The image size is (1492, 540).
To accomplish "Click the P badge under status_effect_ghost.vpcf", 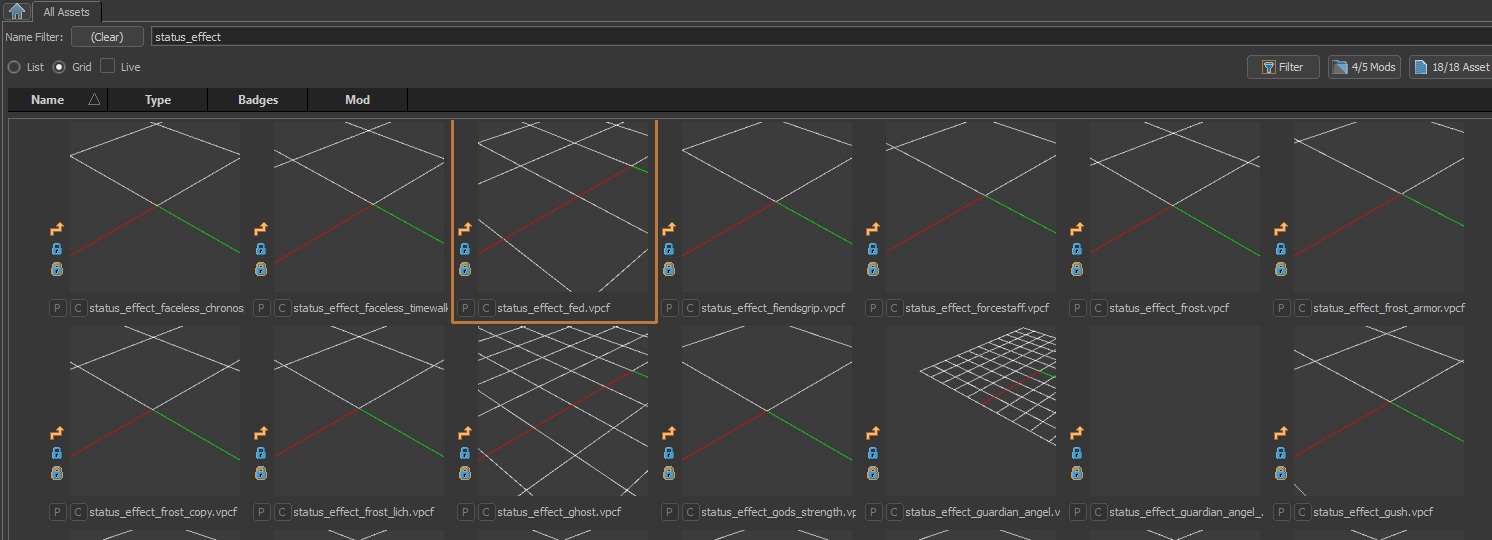I will tap(465, 512).
